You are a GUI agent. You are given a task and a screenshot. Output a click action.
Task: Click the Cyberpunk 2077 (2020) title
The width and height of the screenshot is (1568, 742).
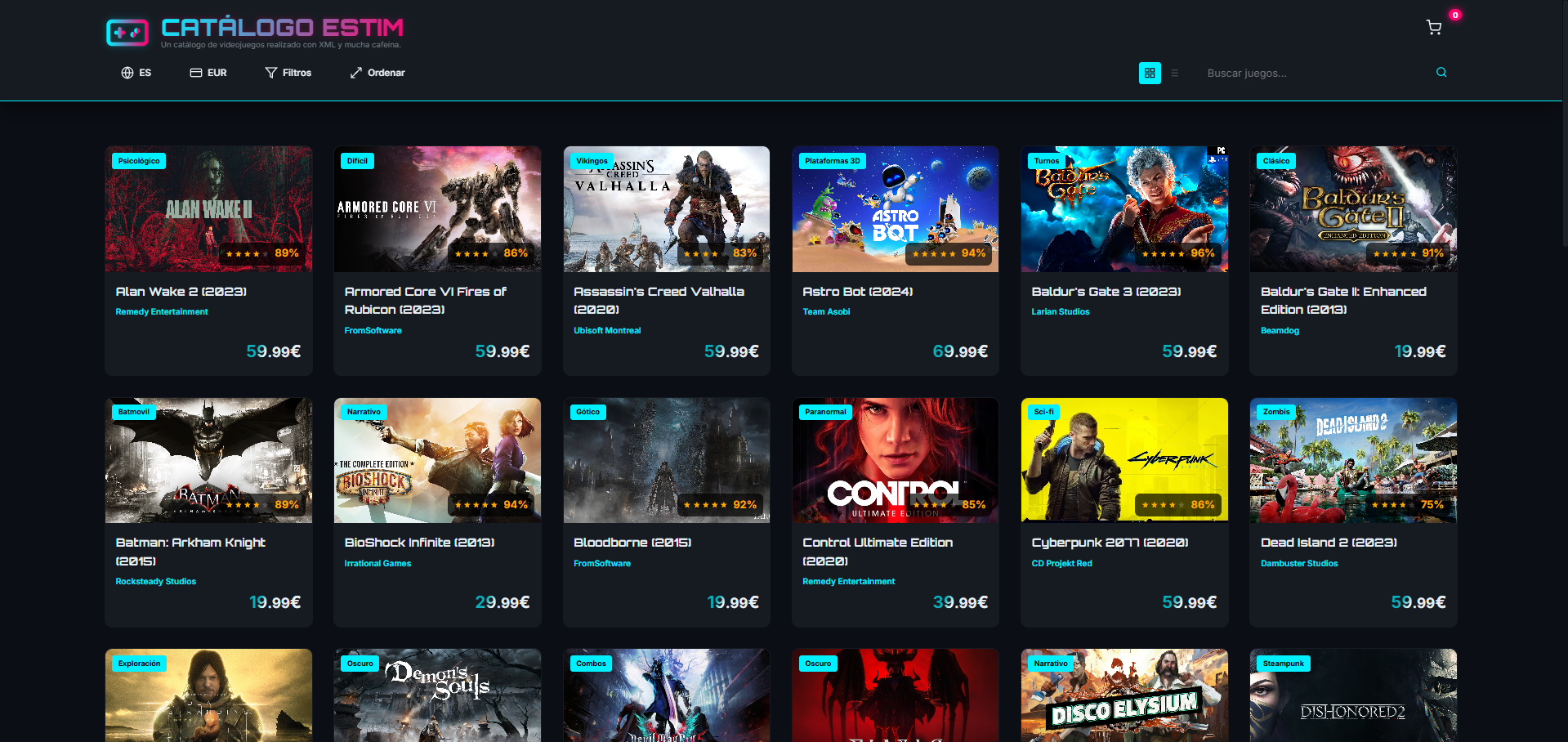[x=1110, y=543]
